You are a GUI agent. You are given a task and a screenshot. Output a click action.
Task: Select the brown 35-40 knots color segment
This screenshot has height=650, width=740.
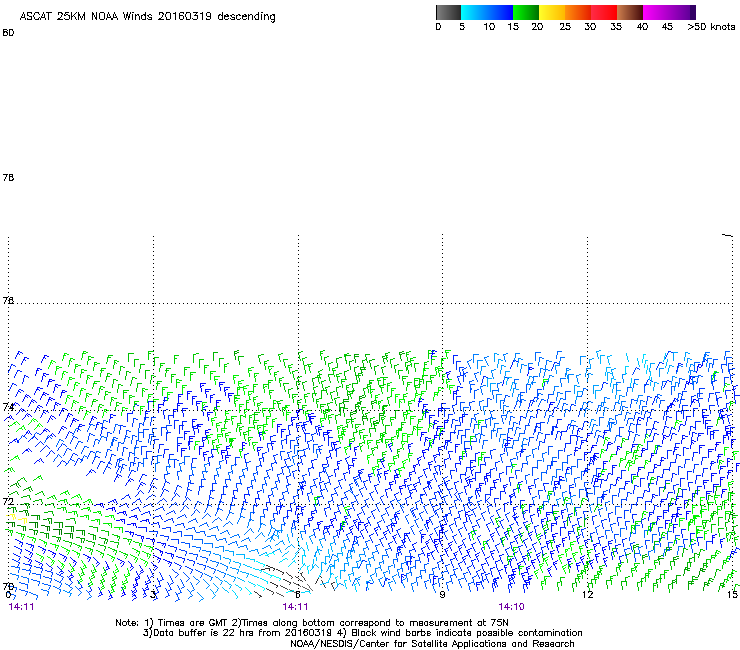(x=630, y=12)
